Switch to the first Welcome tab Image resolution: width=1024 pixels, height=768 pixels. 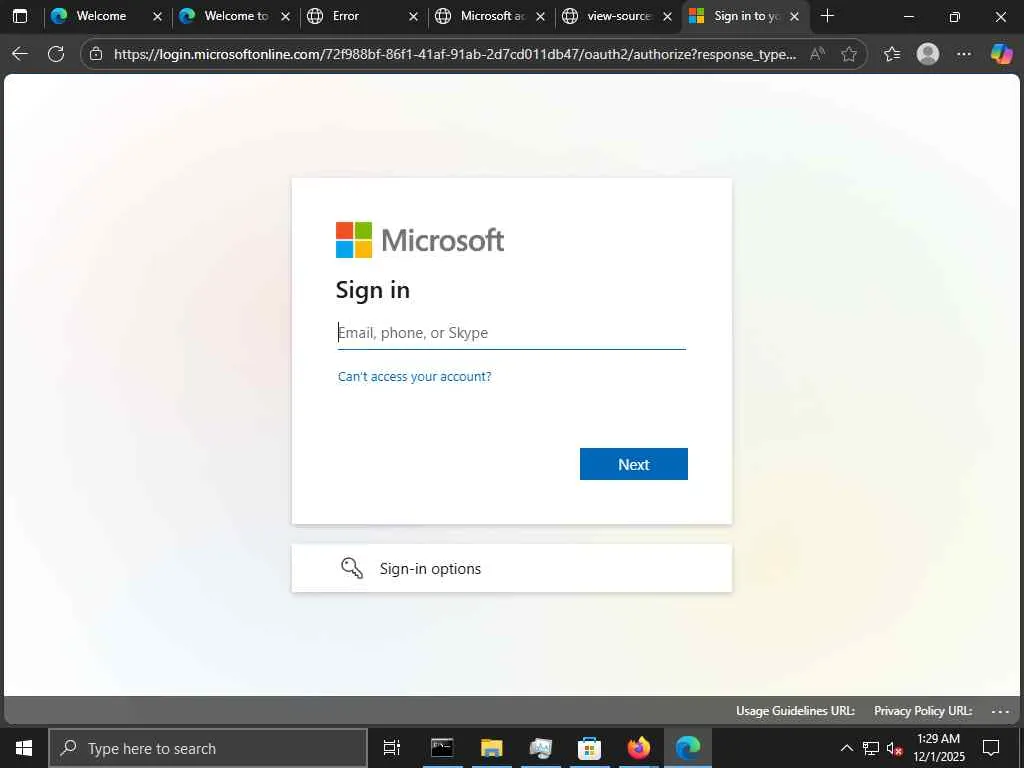click(101, 16)
